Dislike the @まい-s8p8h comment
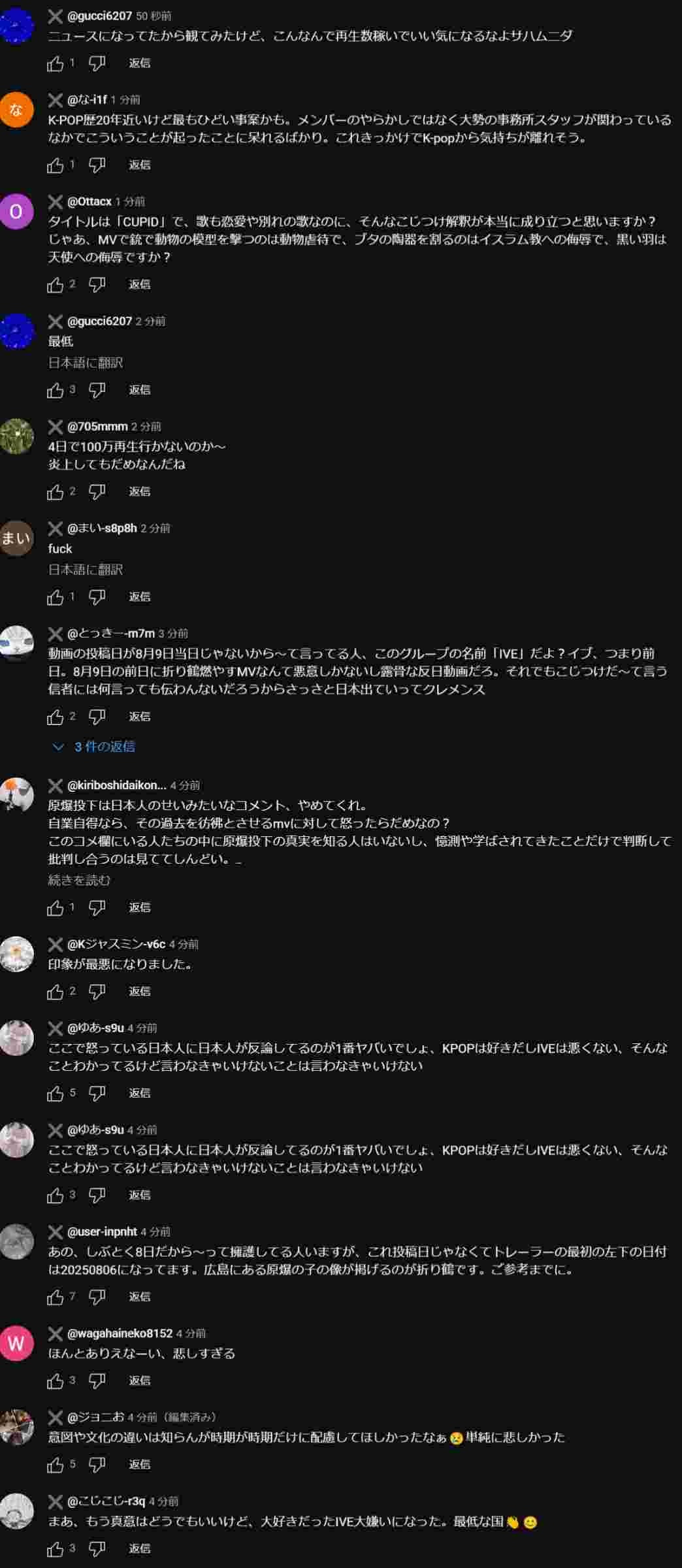682x1568 pixels. (x=97, y=596)
